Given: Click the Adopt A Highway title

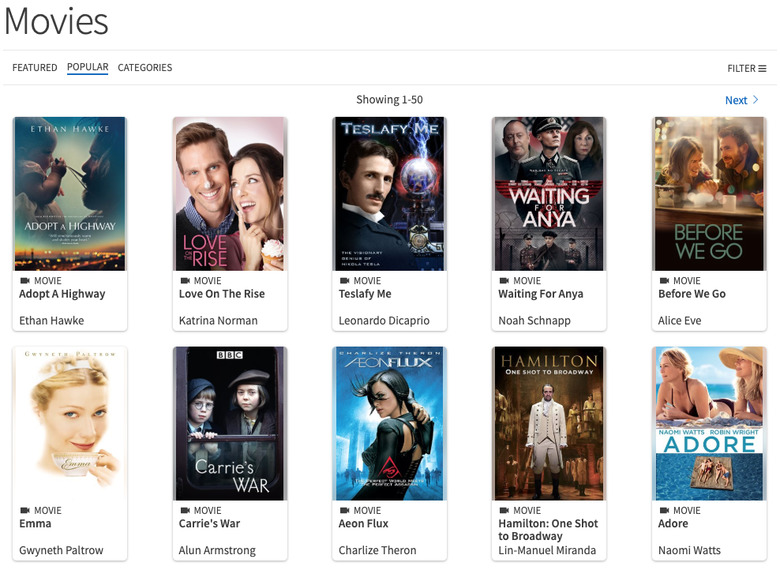Looking at the screenshot, I should 62,294.
